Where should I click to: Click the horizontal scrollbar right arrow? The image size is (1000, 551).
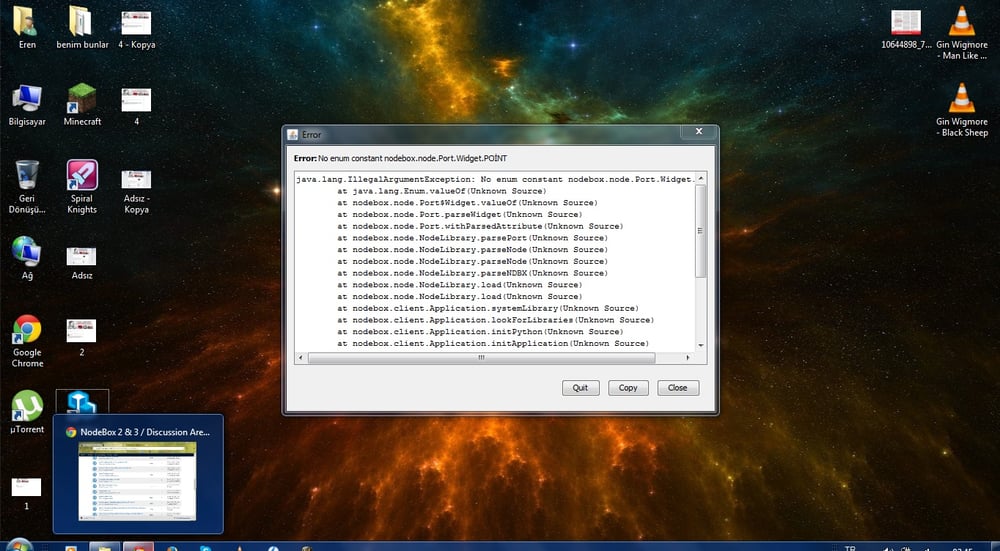688,358
